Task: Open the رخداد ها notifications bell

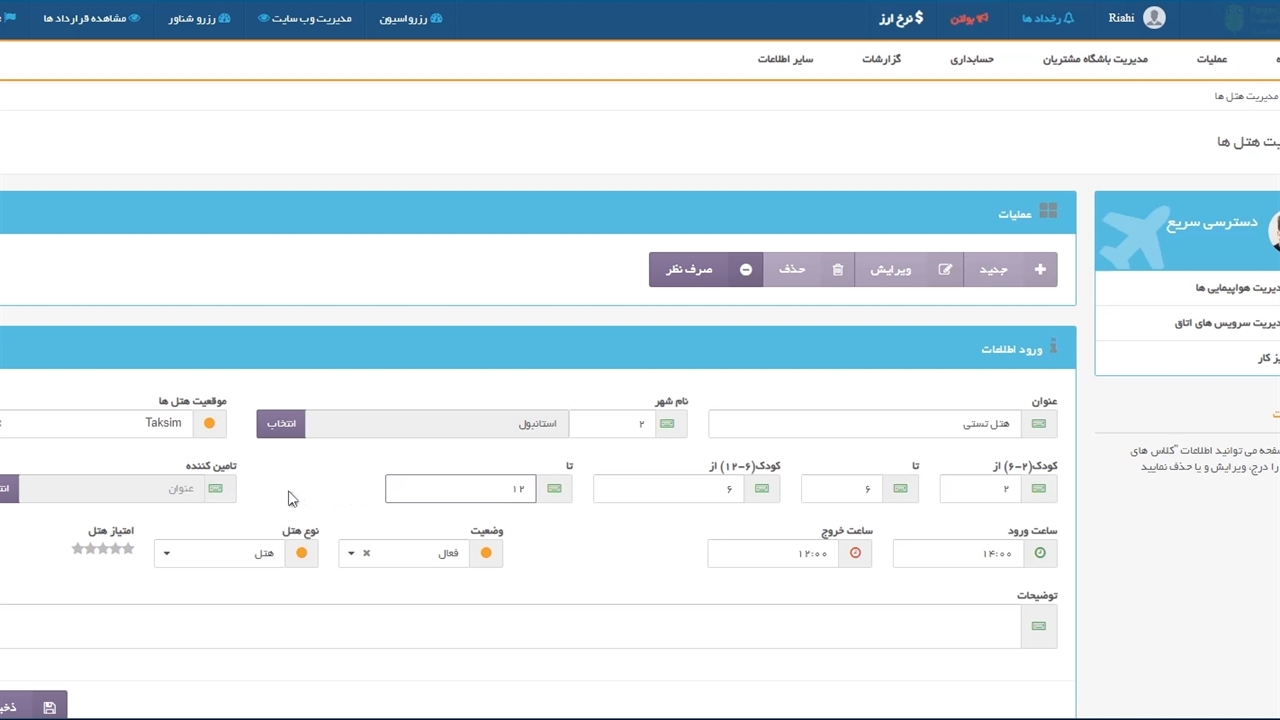Action: tap(1047, 18)
